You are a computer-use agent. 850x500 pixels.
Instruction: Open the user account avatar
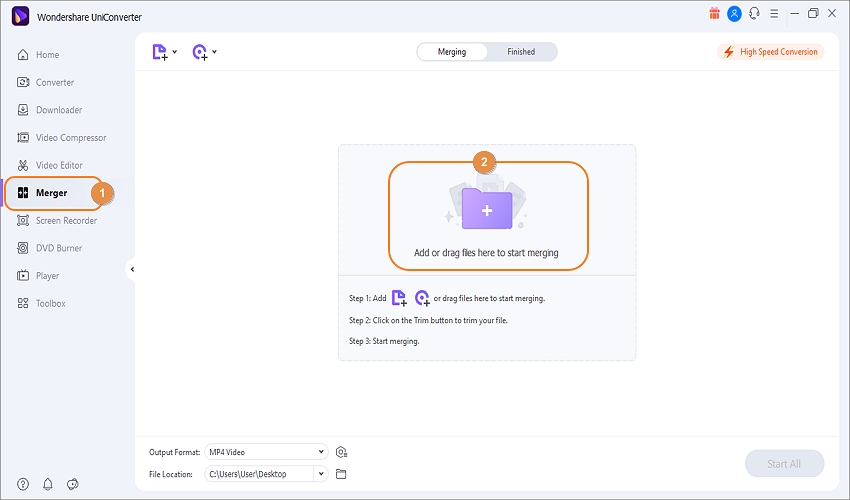point(734,14)
